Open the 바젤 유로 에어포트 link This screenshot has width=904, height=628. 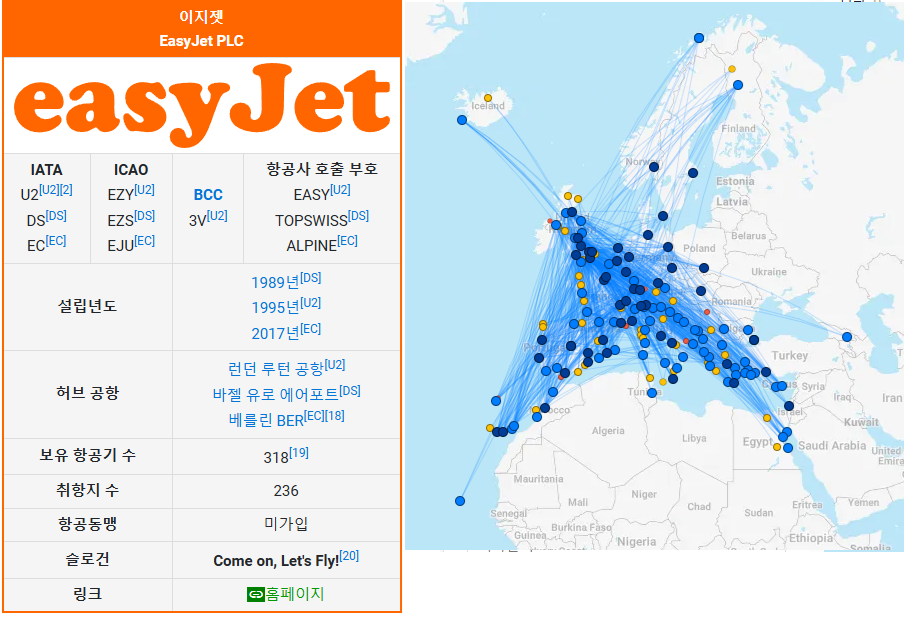pos(276,394)
